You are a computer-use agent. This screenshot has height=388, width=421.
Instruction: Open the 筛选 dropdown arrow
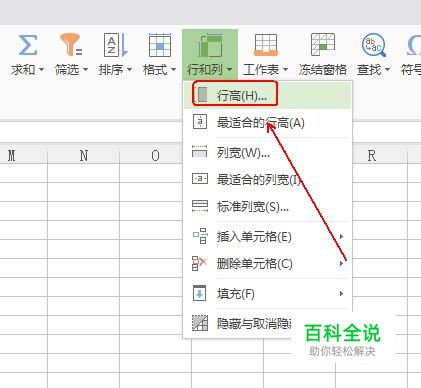click(x=86, y=70)
